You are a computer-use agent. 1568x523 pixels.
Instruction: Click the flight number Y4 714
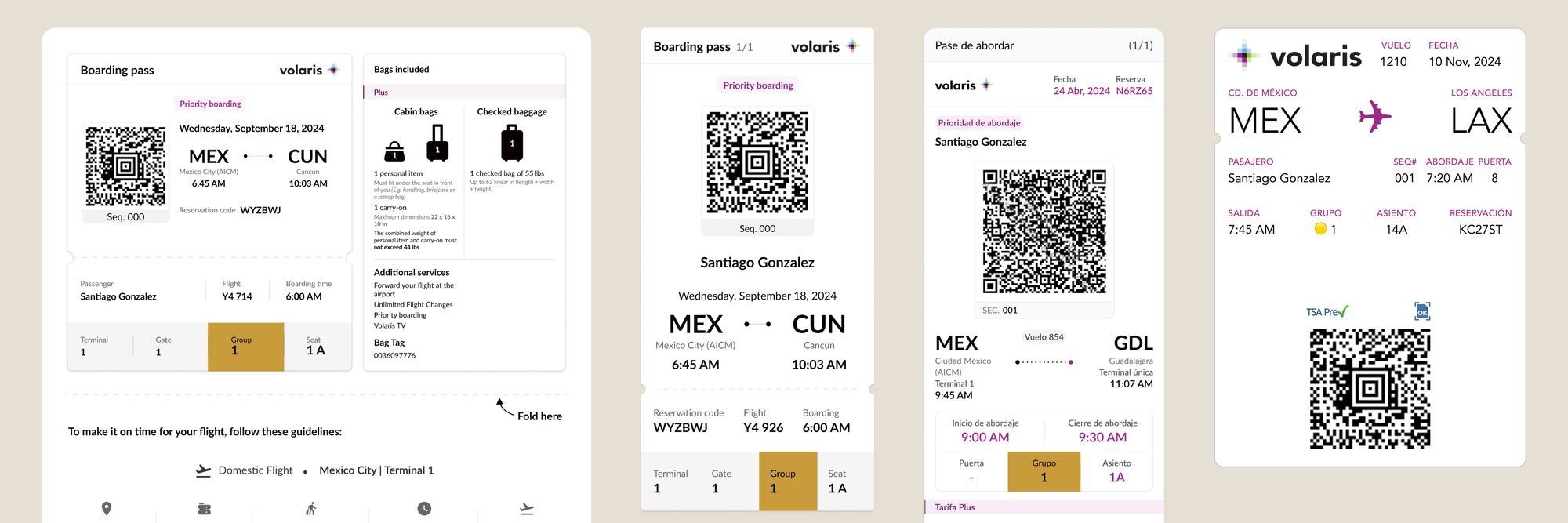[x=237, y=296]
